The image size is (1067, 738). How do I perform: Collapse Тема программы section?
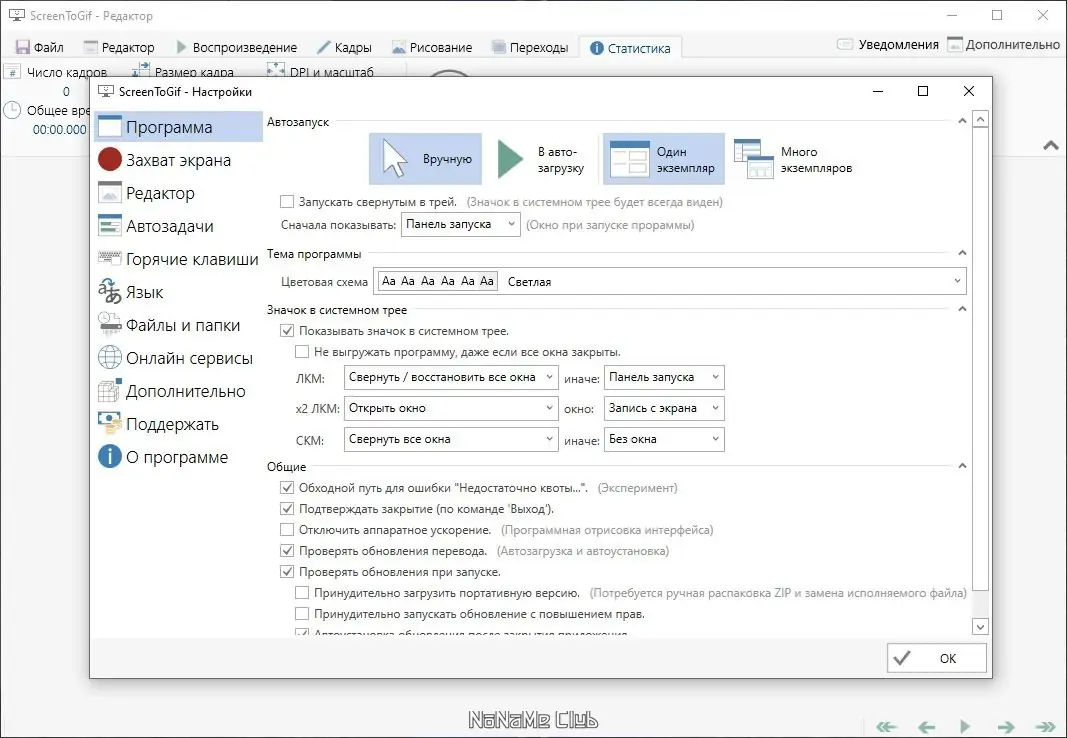(962, 253)
